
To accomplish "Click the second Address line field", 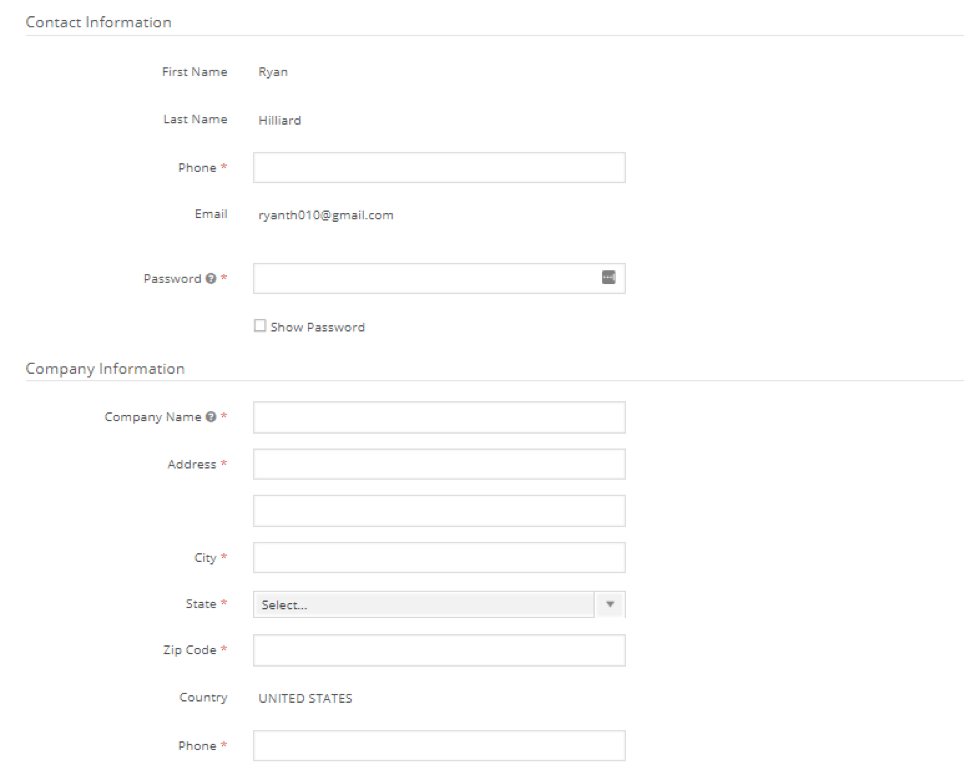I will tap(439, 511).
